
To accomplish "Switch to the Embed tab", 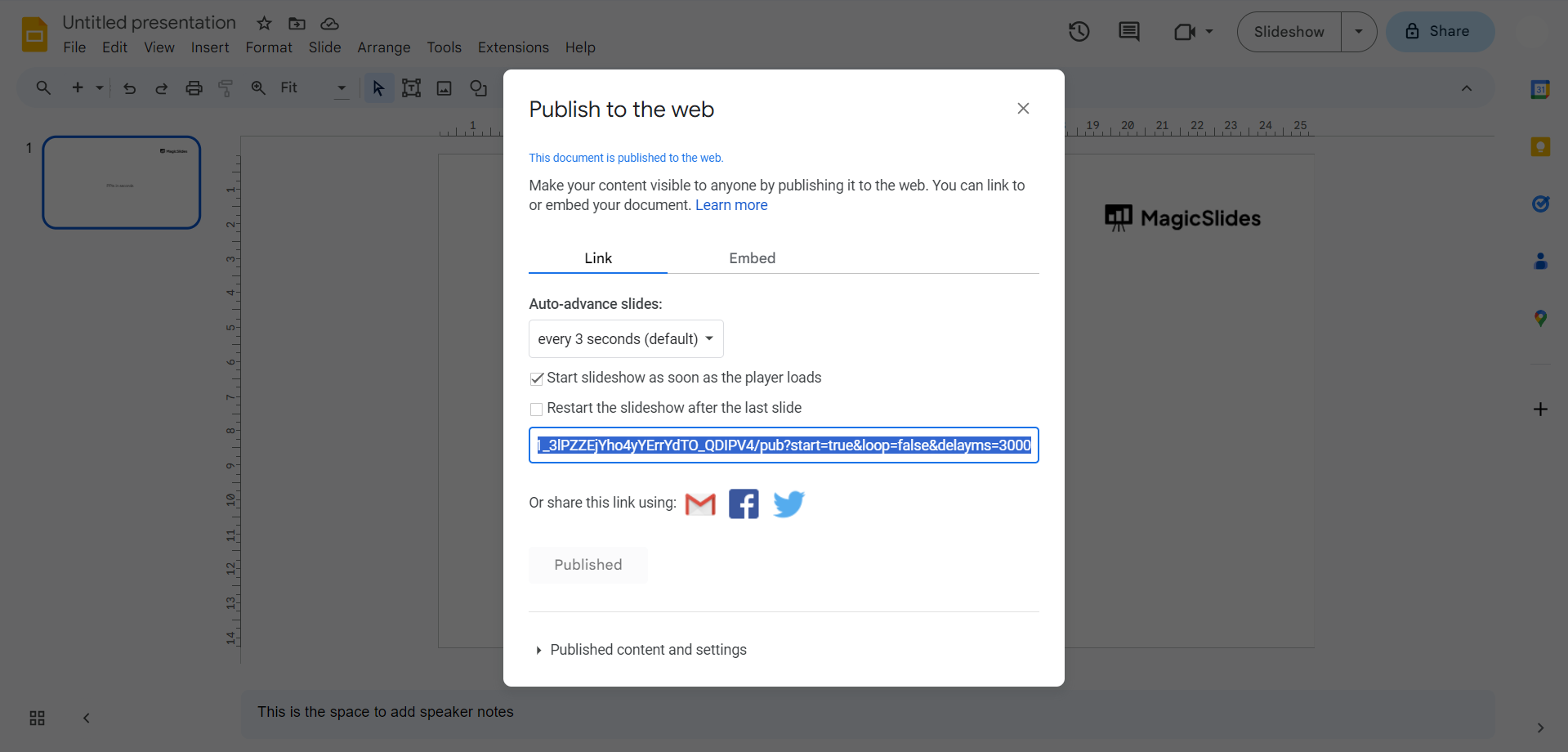I will (752, 258).
